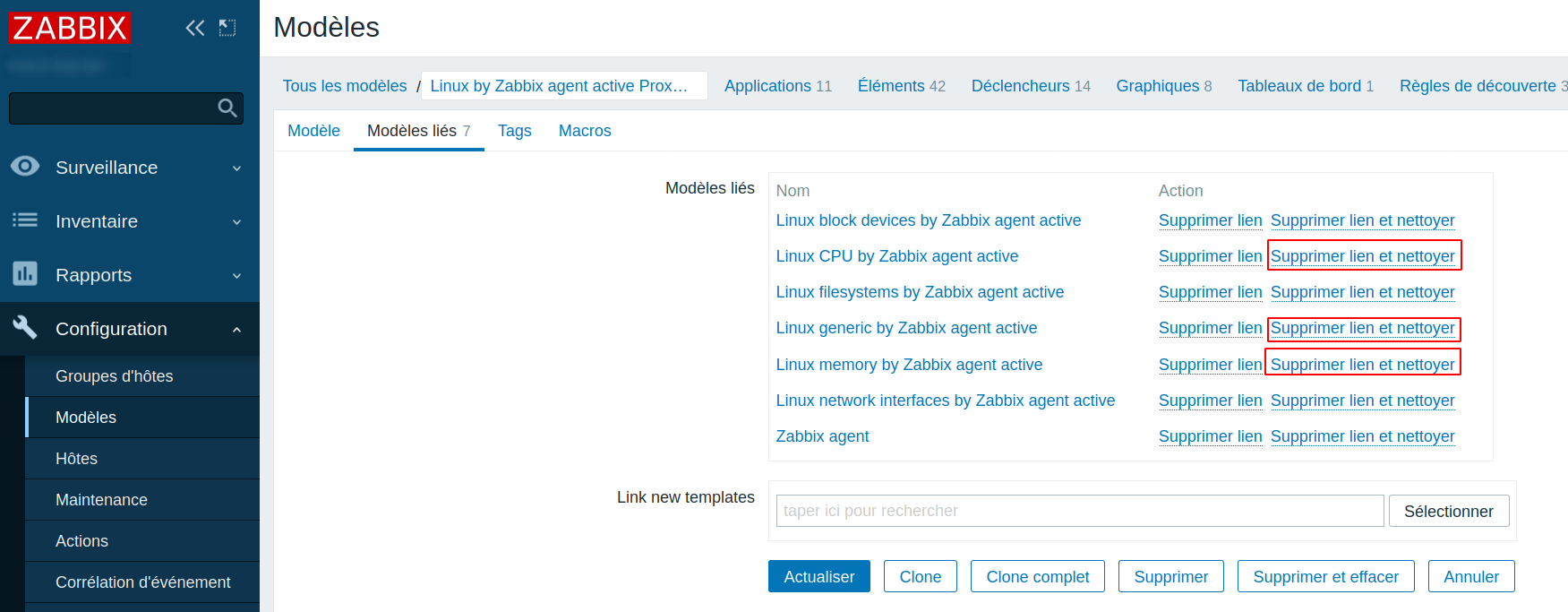Click the Zabbix logo
This screenshot has height=612, width=1568.
(70, 28)
